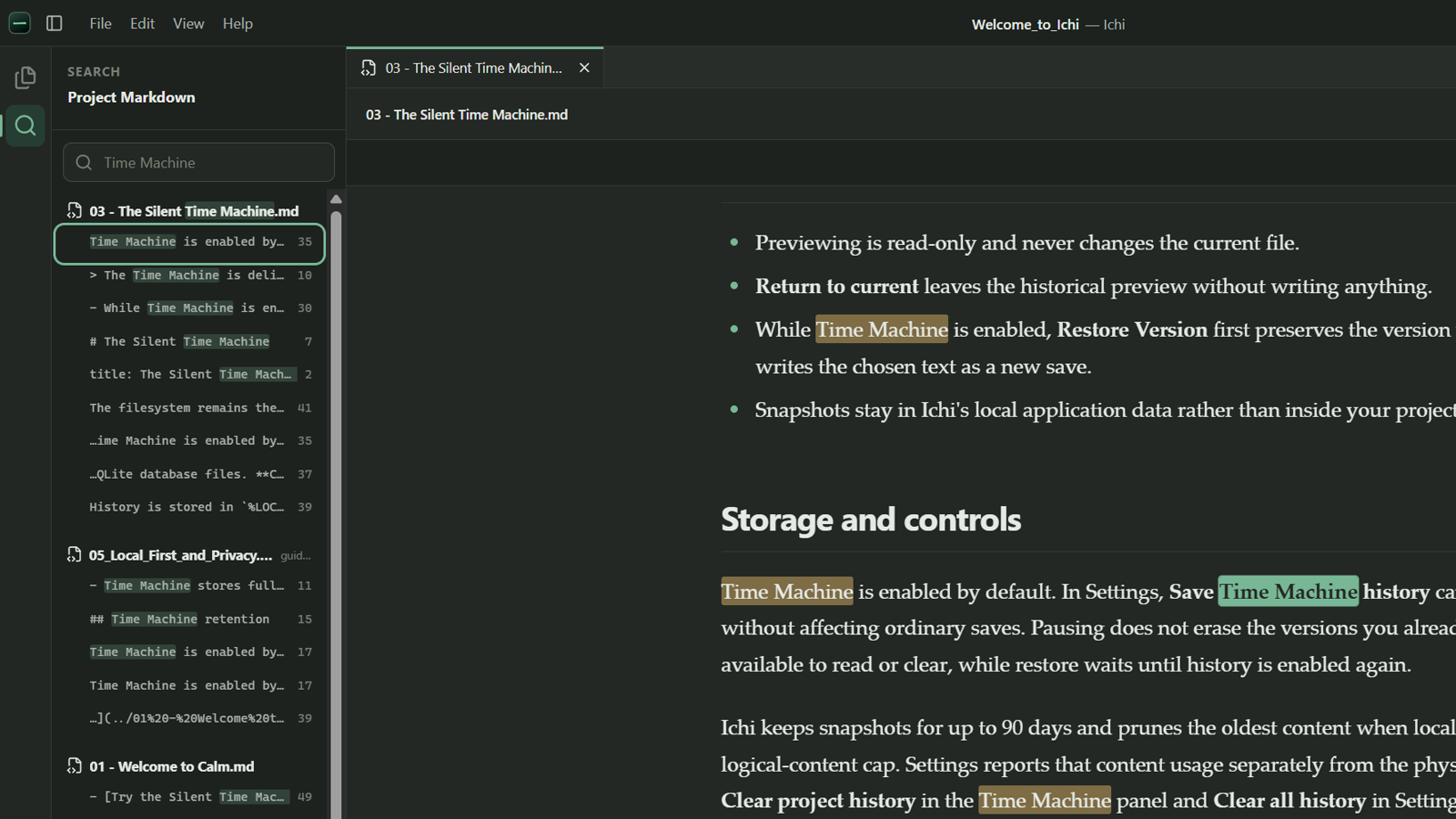Click the bold 'Clear project history' text
The image size is (1456, 819).
coord(818,801)
